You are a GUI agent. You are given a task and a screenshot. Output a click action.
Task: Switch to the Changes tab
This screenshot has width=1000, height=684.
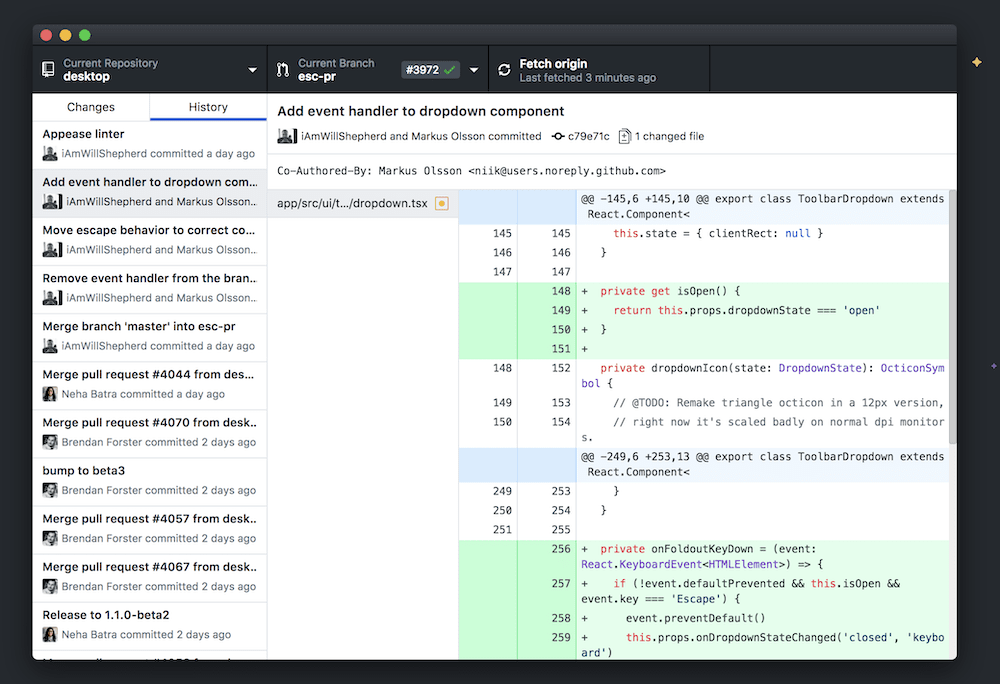[x=91, y=106]
